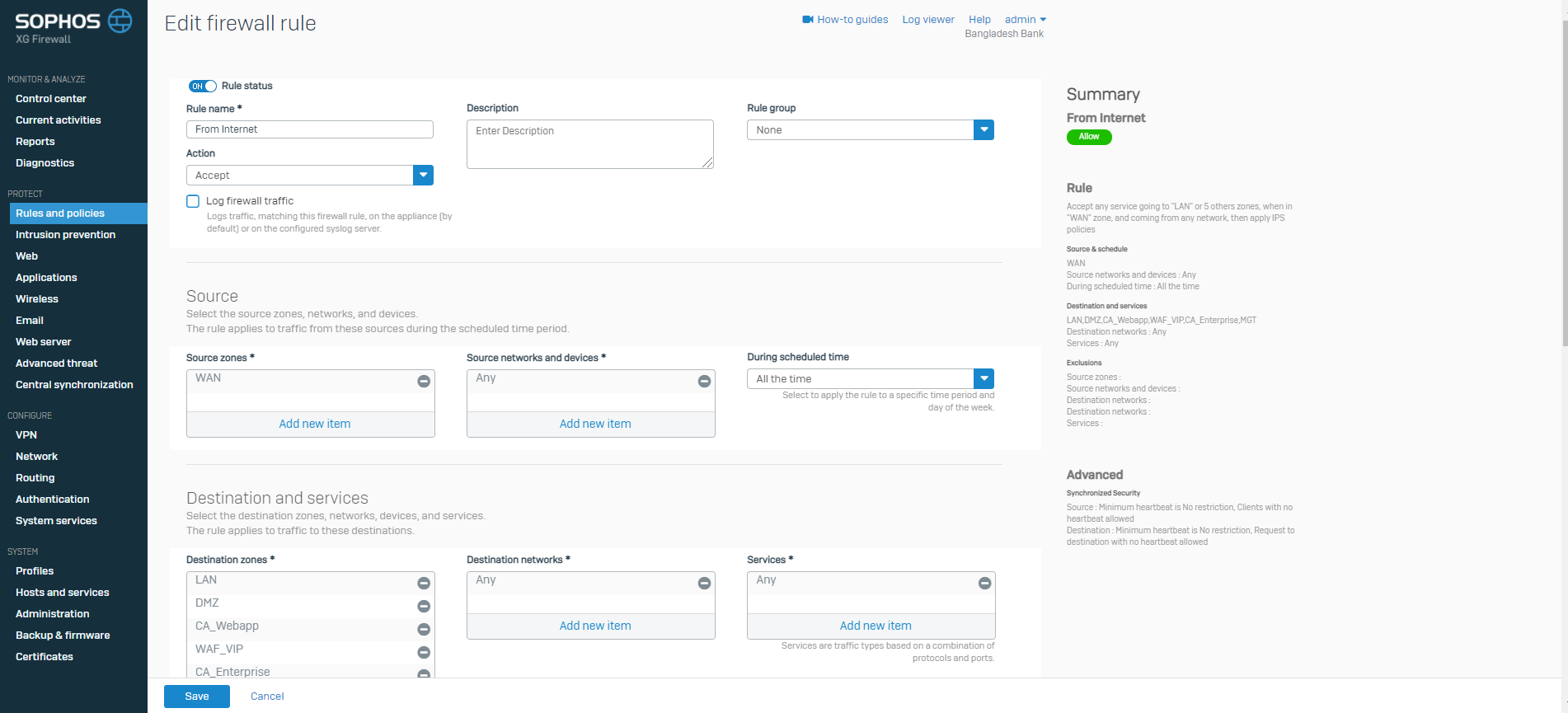This screenshot has height=713, width=1568.
Task: Remove WAF_VIP from Destination zones
Action: (x=424, y=652)
